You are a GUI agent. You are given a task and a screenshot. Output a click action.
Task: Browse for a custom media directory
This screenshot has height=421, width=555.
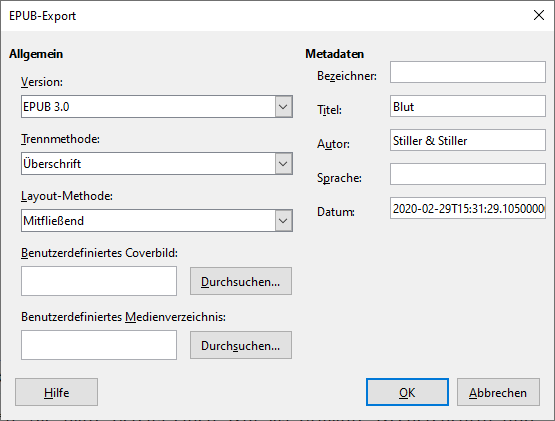[241, 345]
